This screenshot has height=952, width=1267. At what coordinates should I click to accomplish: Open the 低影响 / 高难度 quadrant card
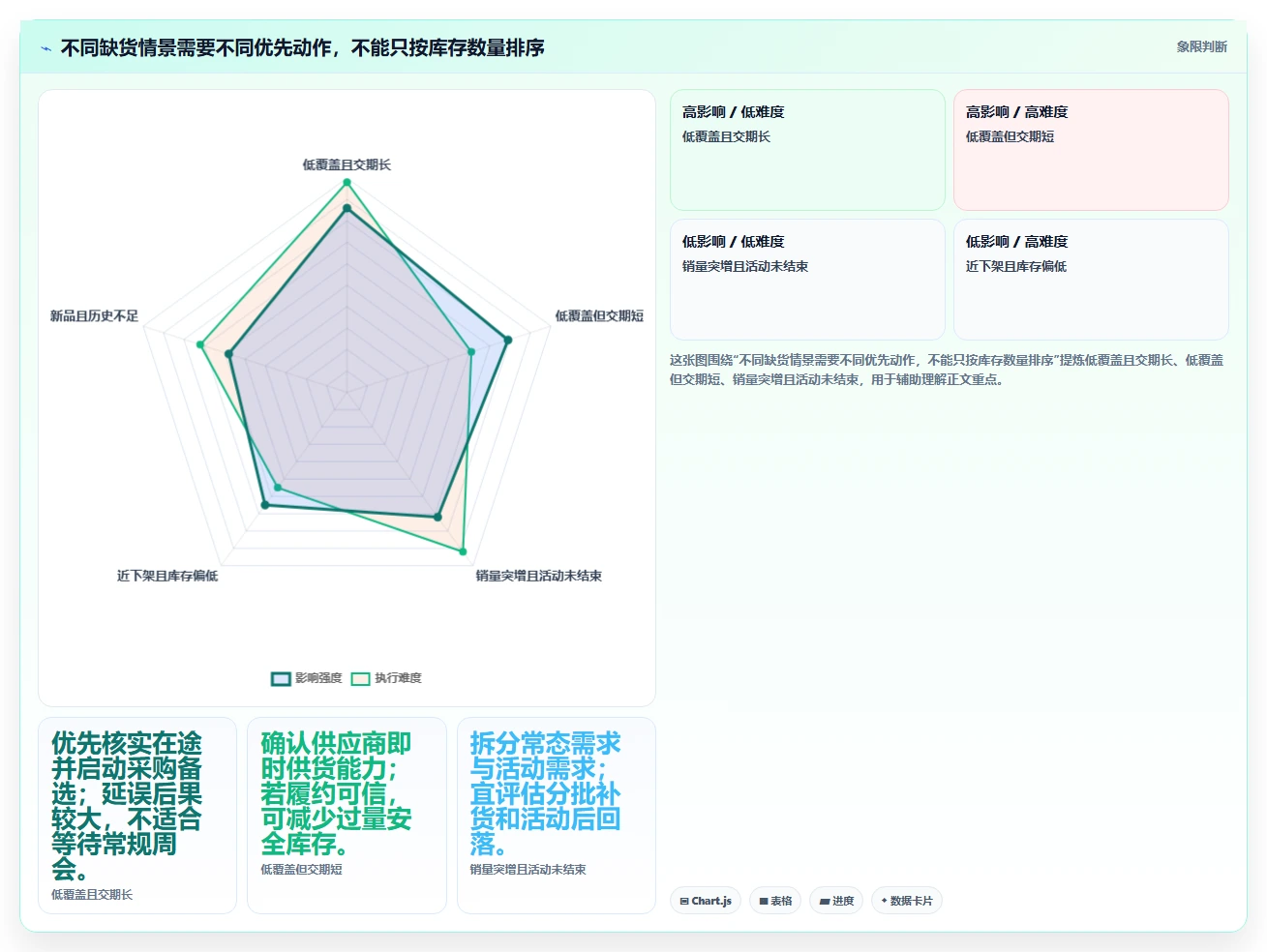(1091, 280)
